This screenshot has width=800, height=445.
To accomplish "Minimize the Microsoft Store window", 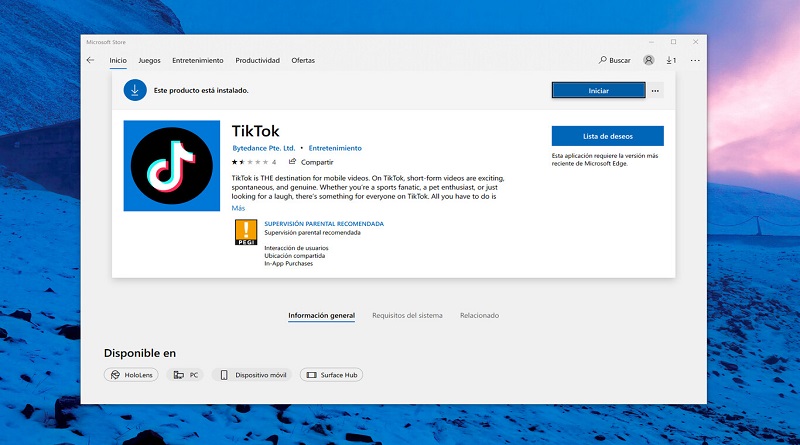I will pos(651,42).
